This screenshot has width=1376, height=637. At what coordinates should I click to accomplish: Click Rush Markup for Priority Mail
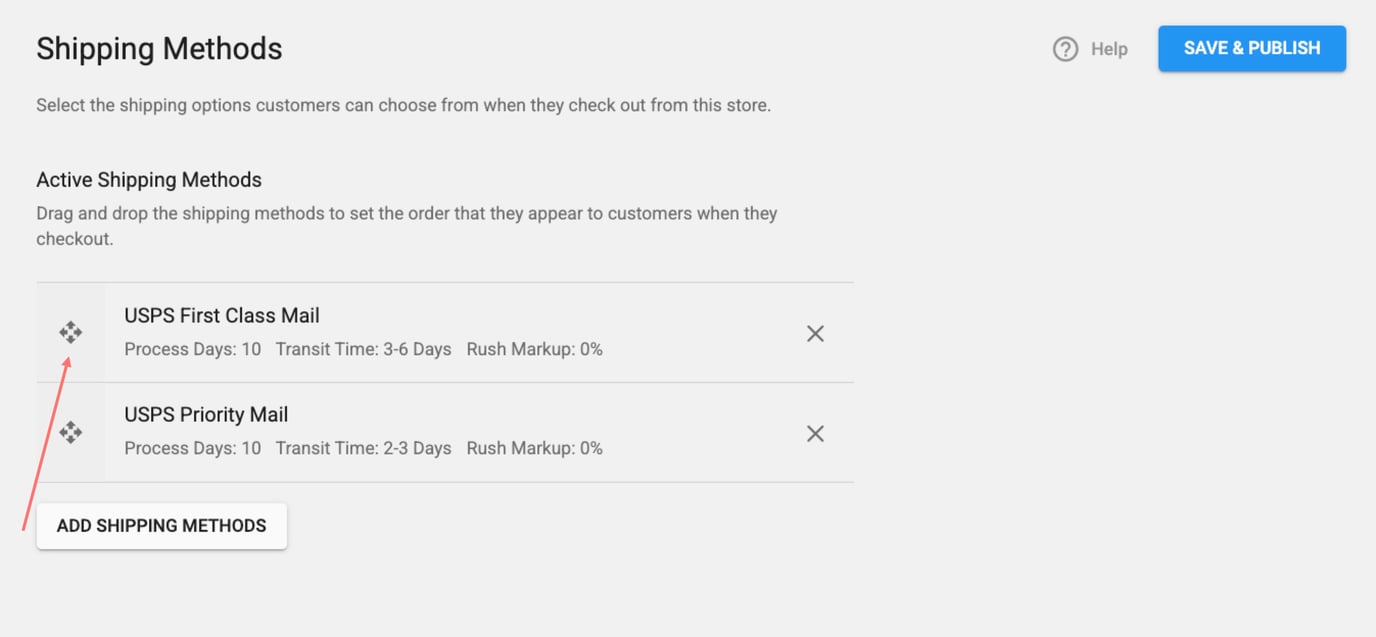click(x=534, y=448)
